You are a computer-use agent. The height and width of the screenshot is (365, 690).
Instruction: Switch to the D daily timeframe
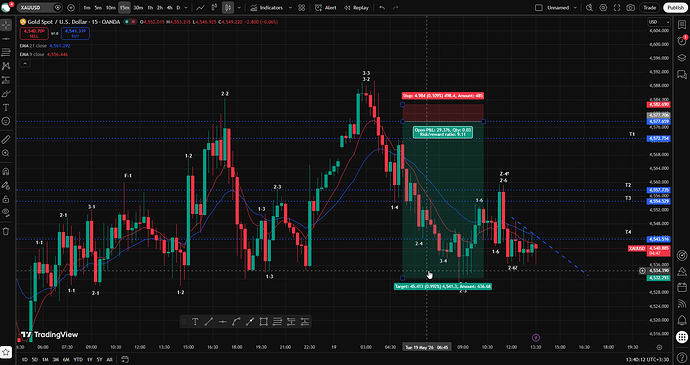178,7
